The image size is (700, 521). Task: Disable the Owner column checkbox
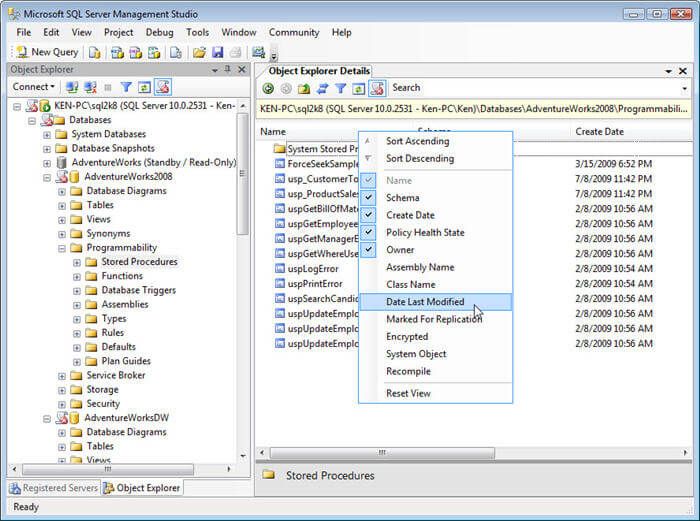coord(369,250)
